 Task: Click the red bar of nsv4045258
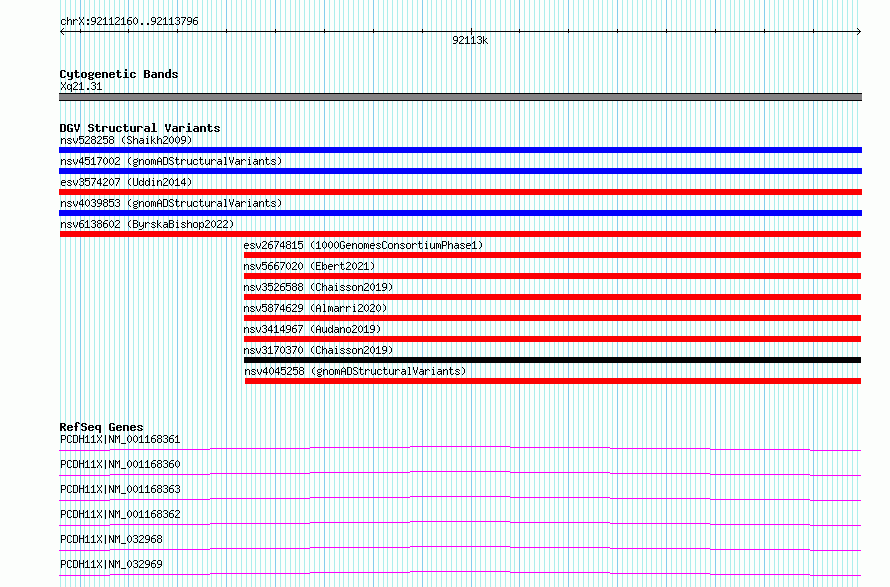[553, 381]
